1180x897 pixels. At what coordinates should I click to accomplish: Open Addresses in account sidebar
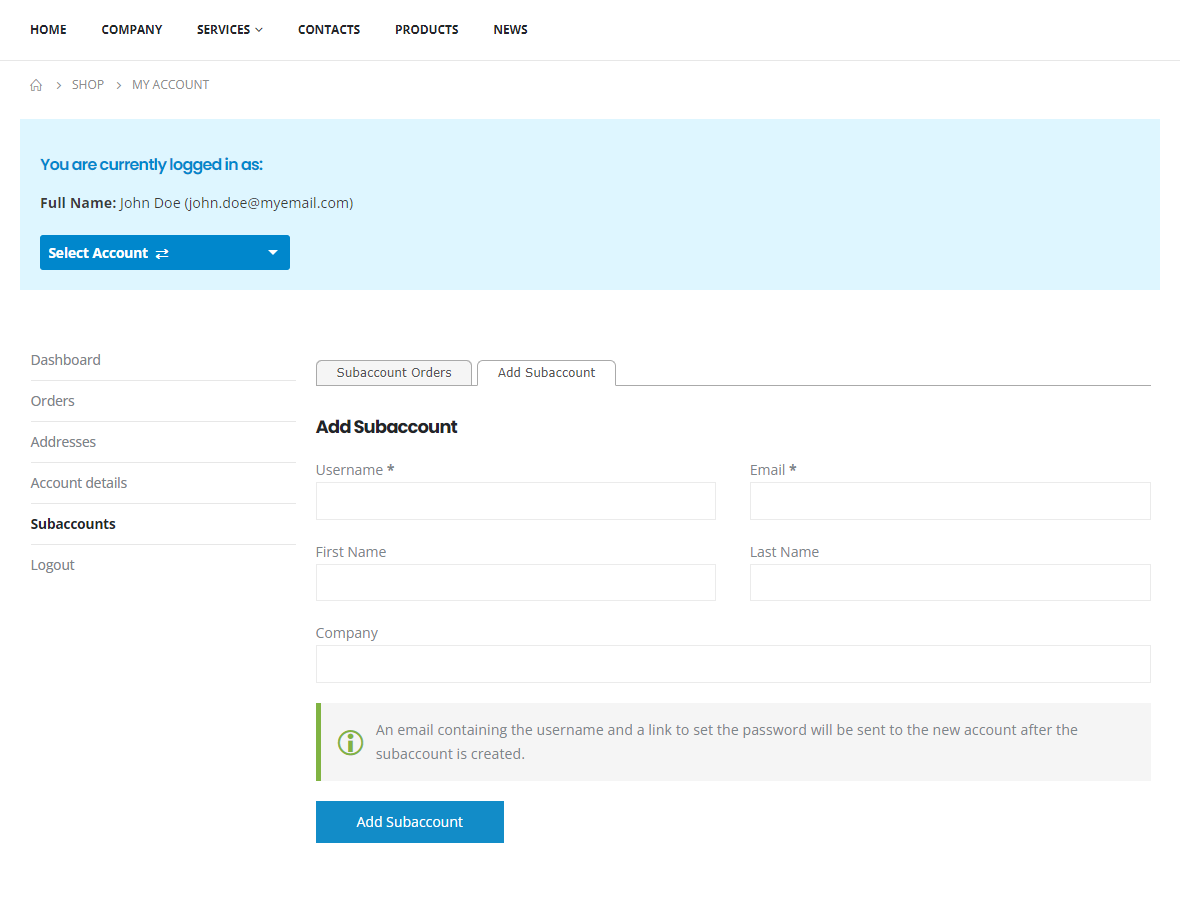pos(63,442)
